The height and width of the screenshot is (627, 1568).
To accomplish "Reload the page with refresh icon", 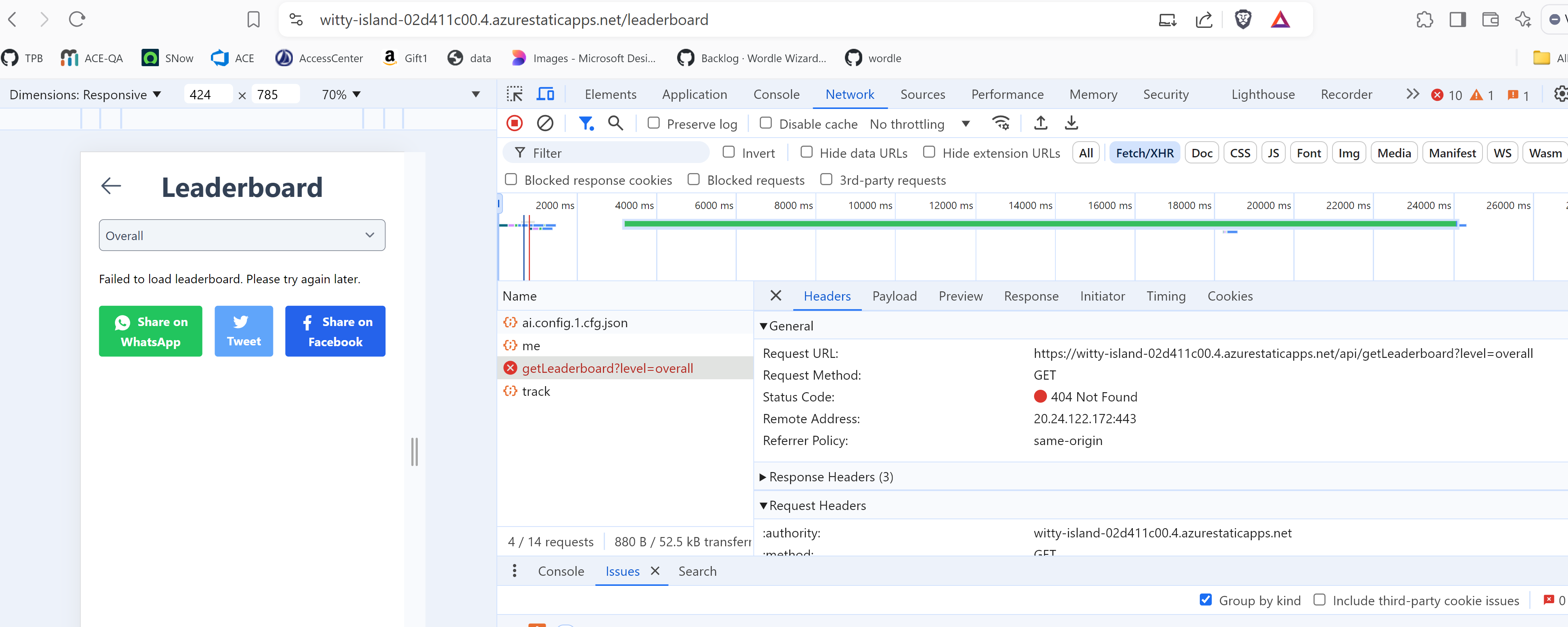I will pyautogui.click(x=77, y=19).
